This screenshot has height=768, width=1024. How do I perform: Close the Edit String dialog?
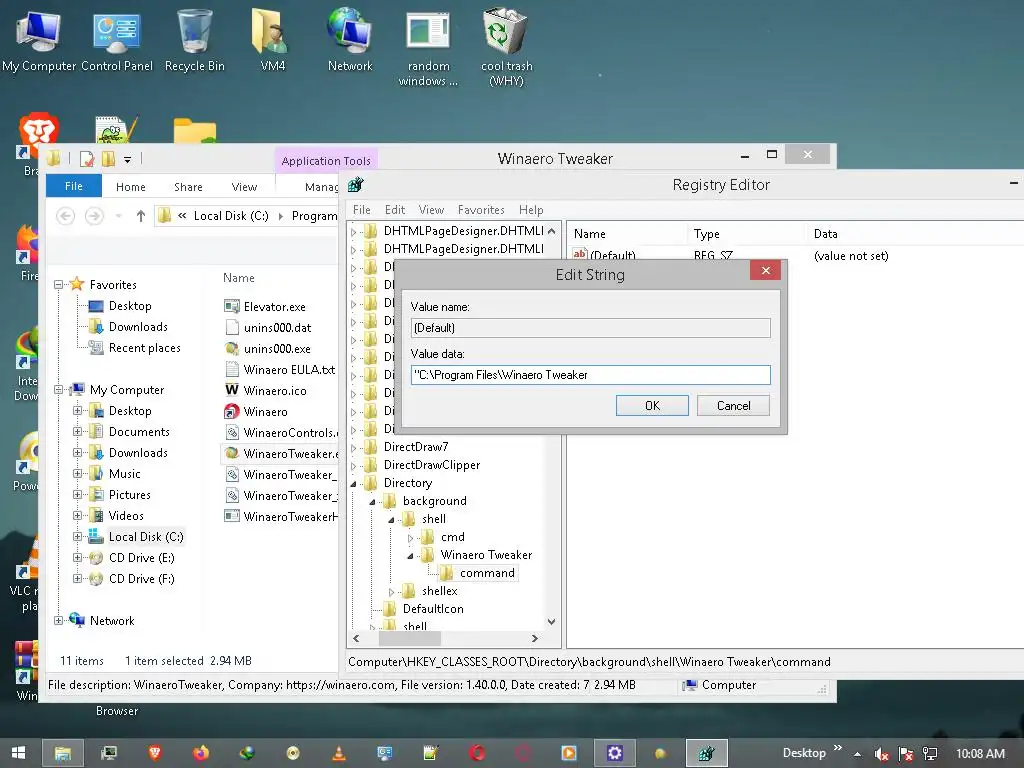tap(765, 270)
